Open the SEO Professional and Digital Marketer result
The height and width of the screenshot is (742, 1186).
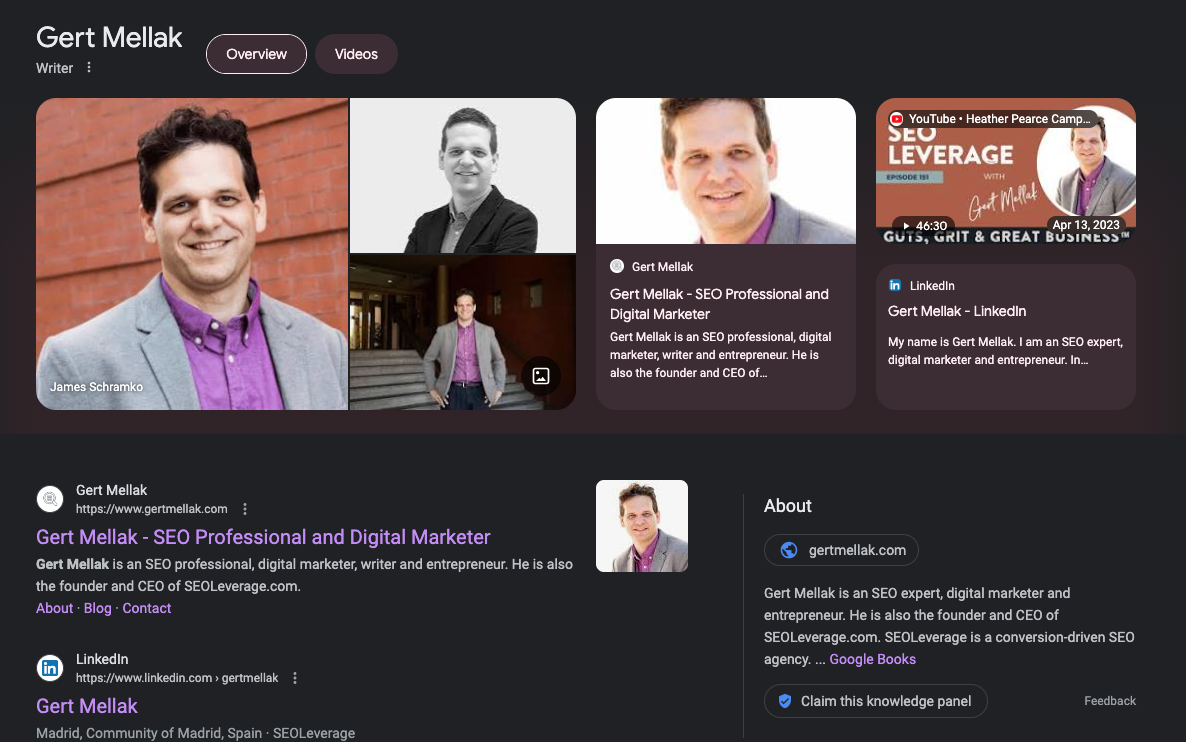click(263, 537)
